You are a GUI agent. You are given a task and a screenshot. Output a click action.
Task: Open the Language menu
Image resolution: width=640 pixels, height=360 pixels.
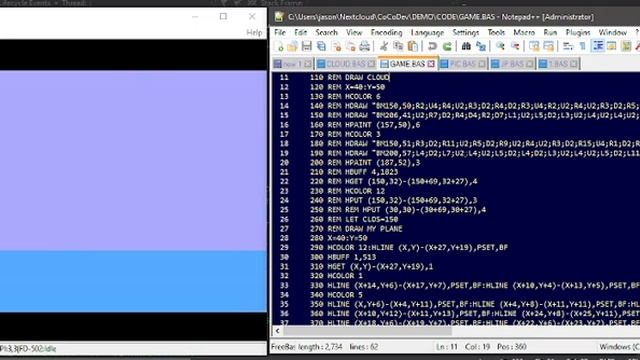point(427,32)
